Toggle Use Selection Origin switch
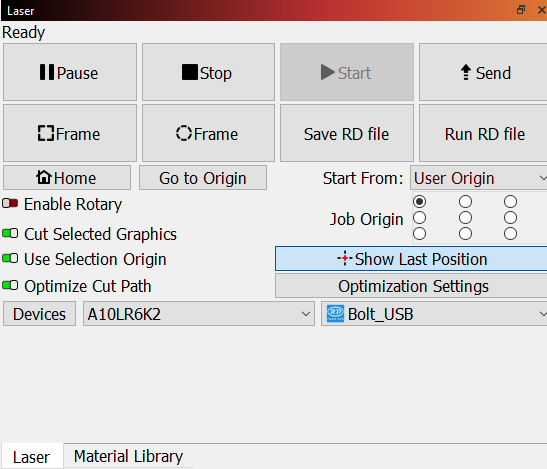Image resolution: width=547 pixels, height=469 pixels. (10, 259)
